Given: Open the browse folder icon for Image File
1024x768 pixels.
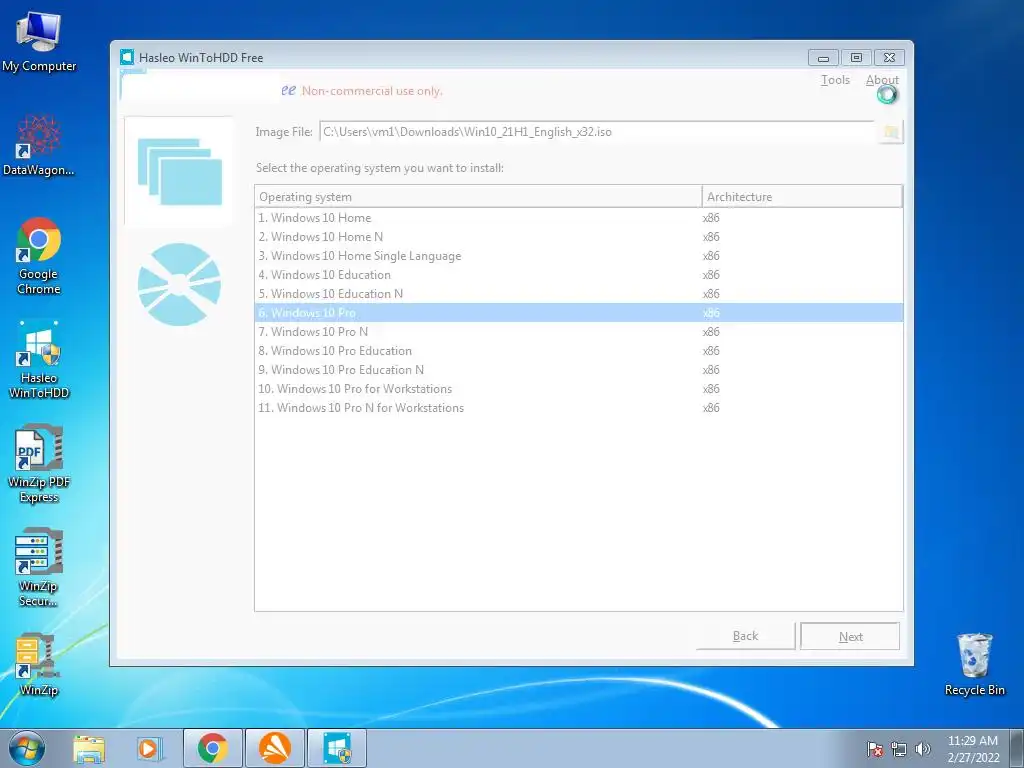Looking at the screenshot, I should 890,132.
